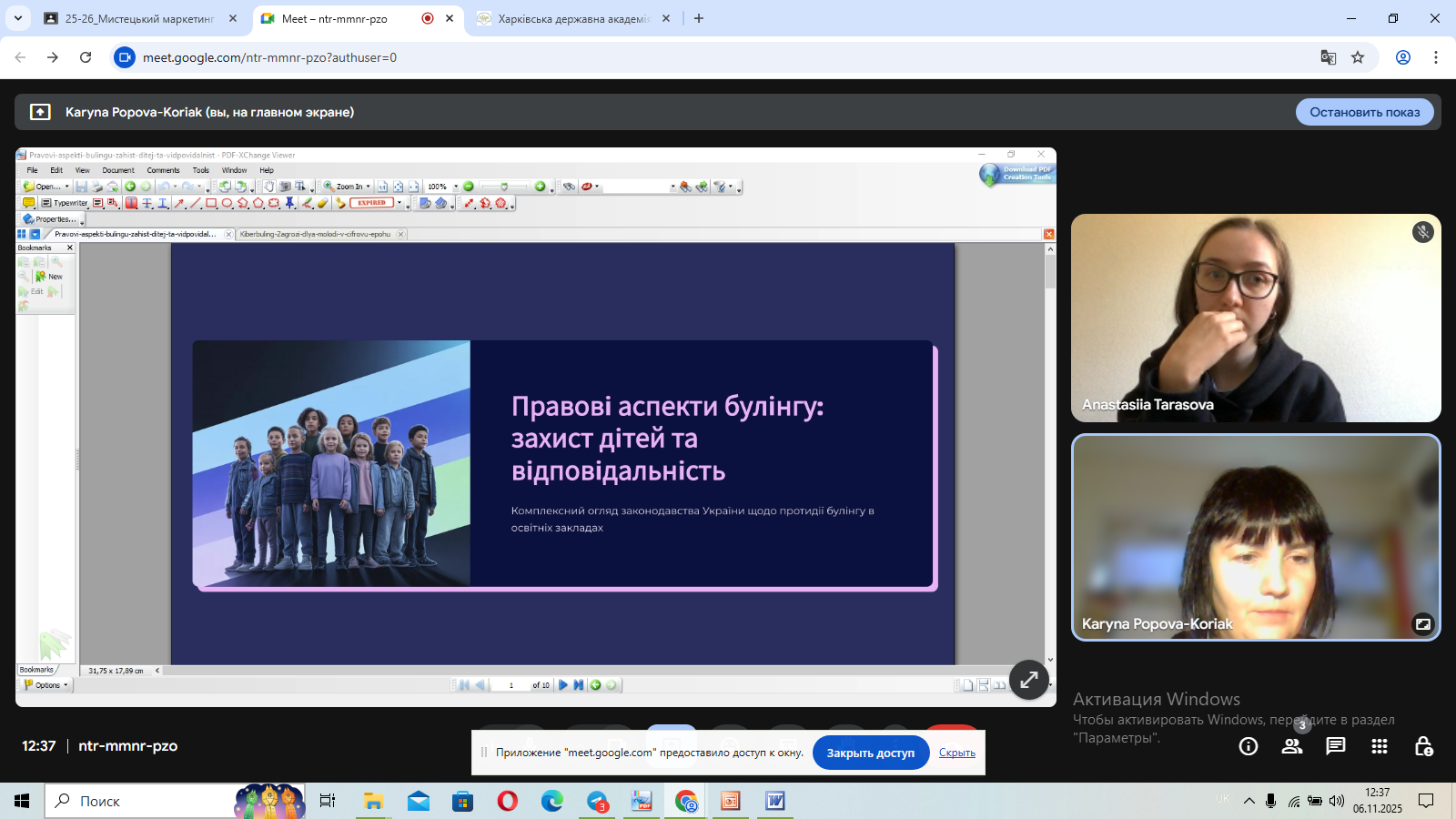Click the Google Translate icon in address bar
The width and height of the screenshot is (1456, 819).
click(1329, 57)
